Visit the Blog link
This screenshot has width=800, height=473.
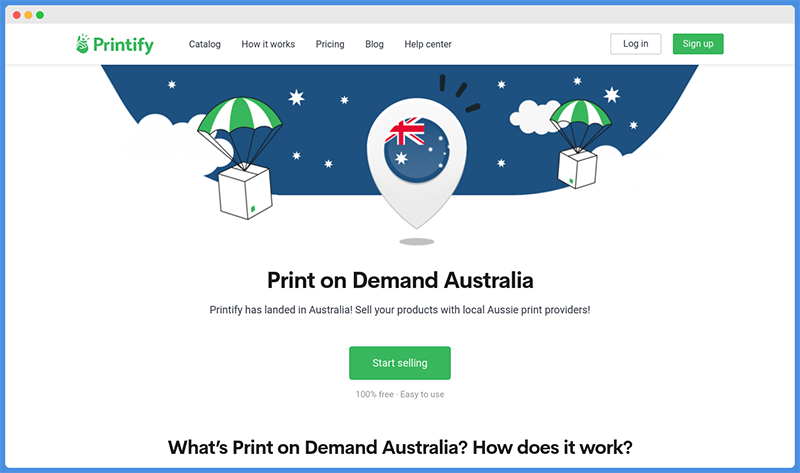click(374, 44)
